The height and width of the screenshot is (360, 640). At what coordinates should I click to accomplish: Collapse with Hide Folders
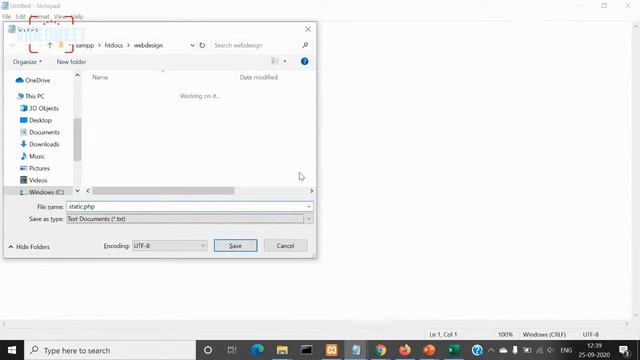[29, 247]
